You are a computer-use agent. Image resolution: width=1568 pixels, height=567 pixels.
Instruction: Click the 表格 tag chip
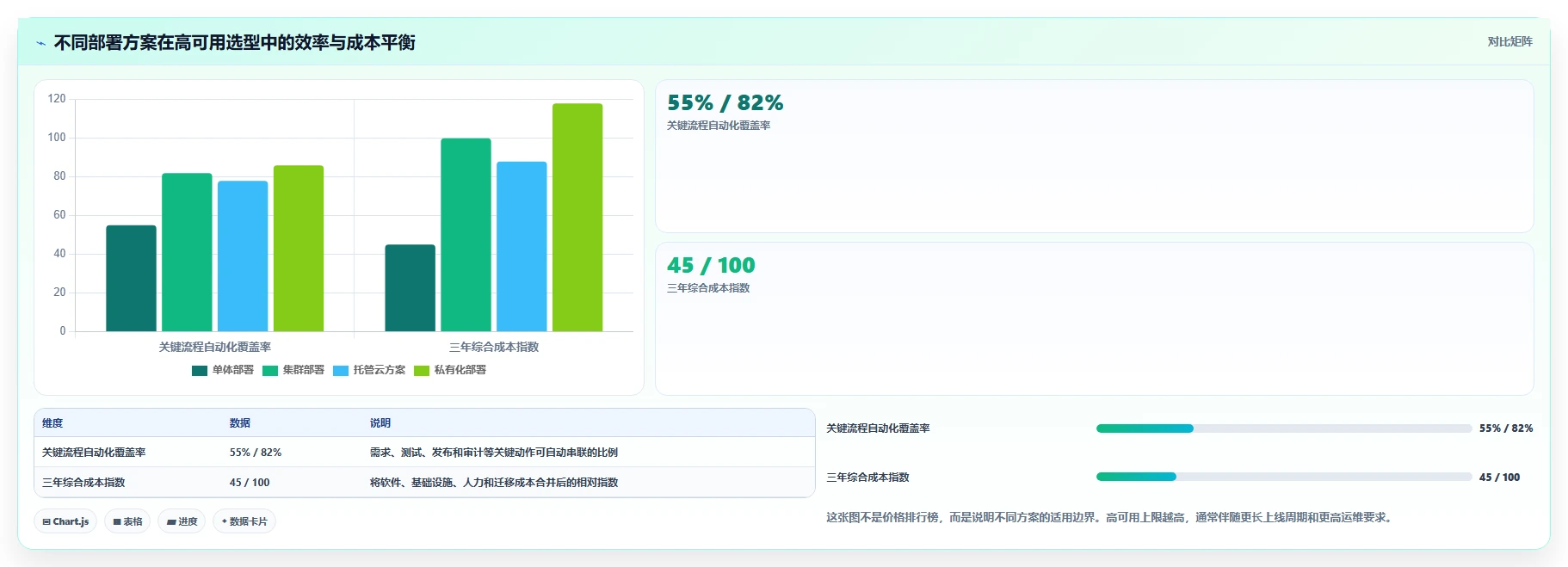[x=127, y=521]
